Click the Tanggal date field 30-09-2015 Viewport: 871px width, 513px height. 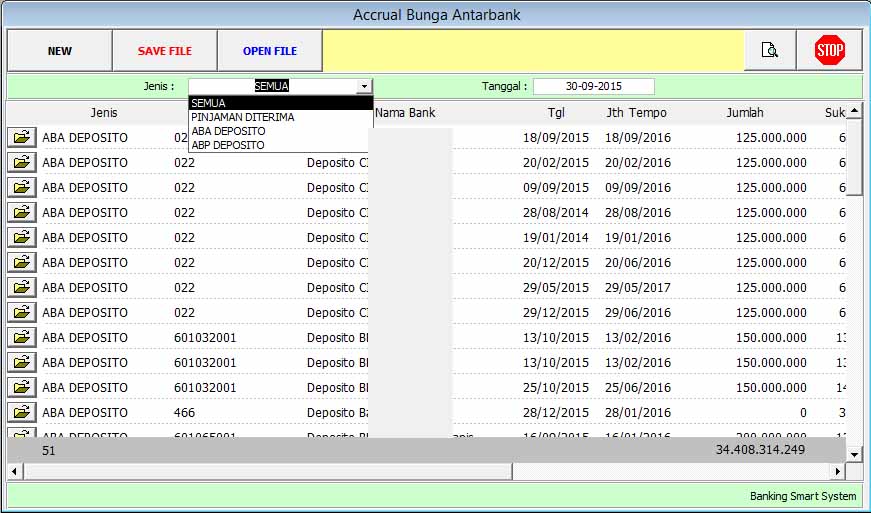594,87
